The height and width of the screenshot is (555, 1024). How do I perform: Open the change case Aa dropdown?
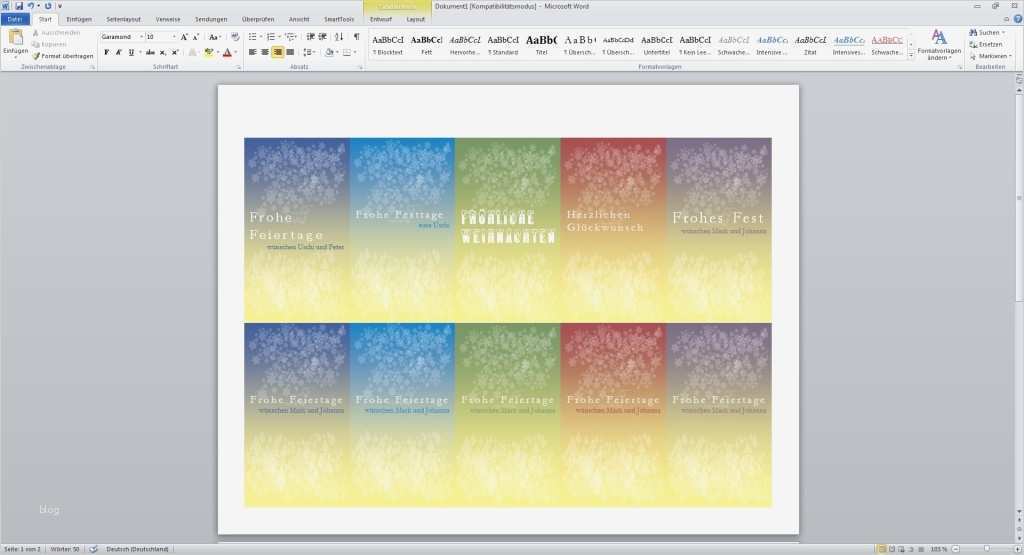coord(214,37)
